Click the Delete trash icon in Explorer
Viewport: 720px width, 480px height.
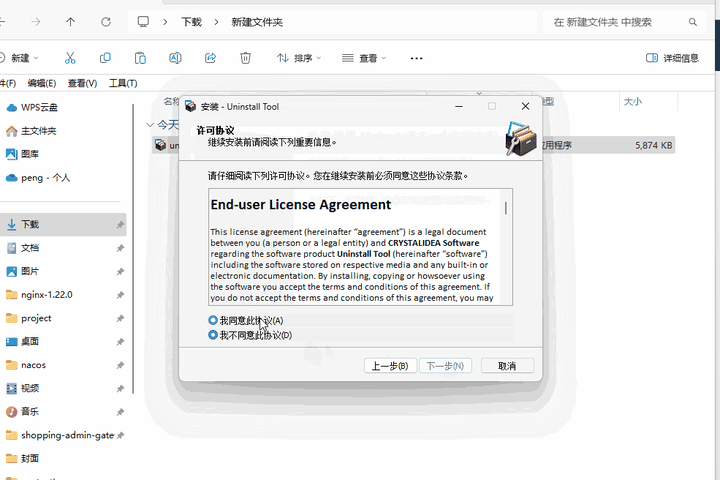click(x=246, y=58)
